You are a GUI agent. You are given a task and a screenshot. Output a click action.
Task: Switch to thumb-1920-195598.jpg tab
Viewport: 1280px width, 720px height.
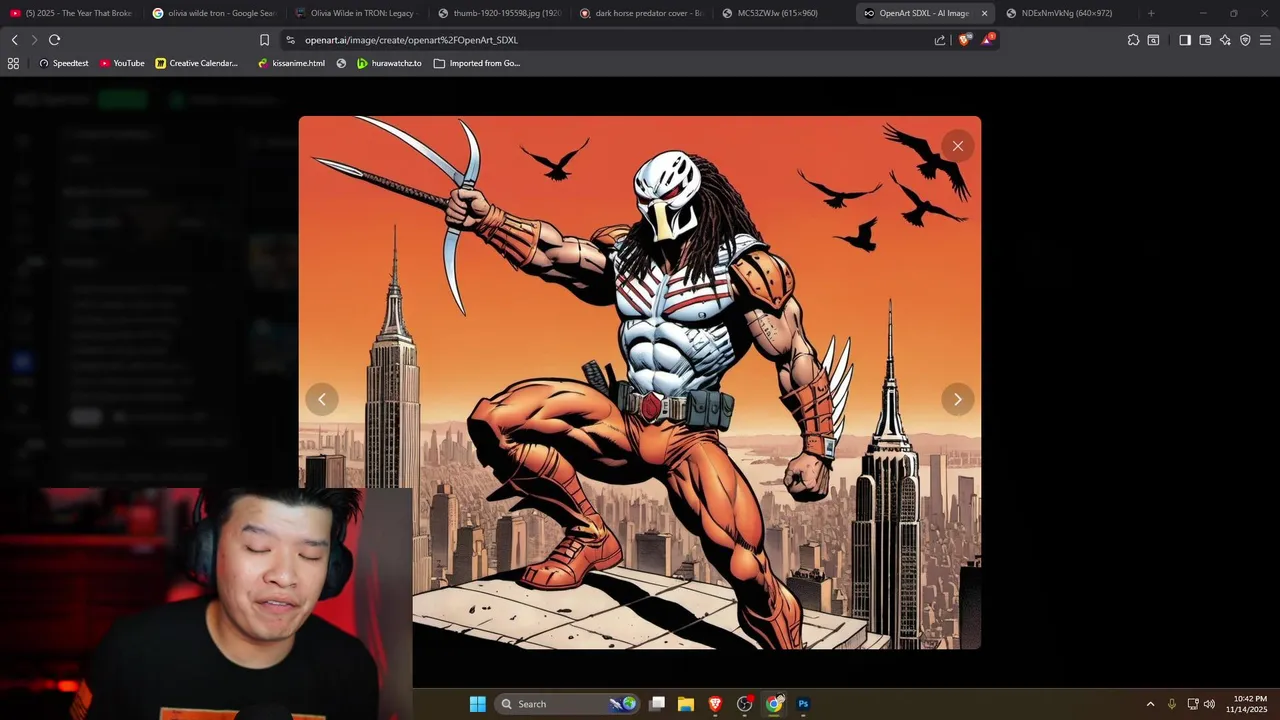click(x=499, y=13)
